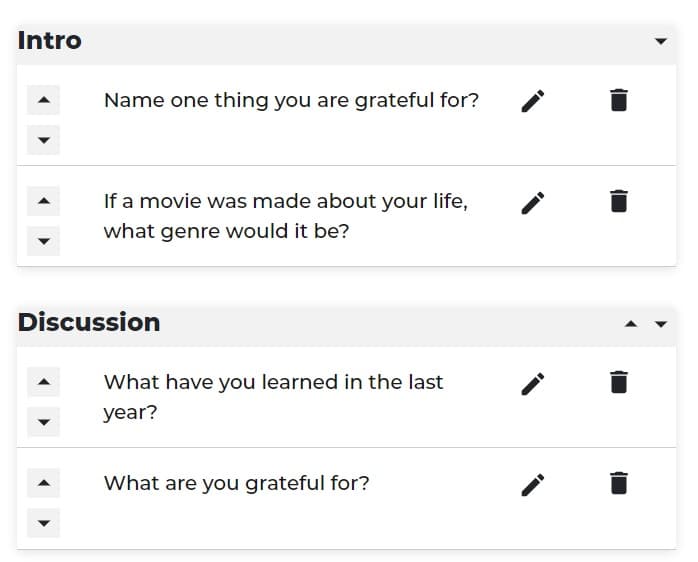Delete 'What have you learned in the last year?'
The width and height of the screenshot is (698, 562).
618,382
